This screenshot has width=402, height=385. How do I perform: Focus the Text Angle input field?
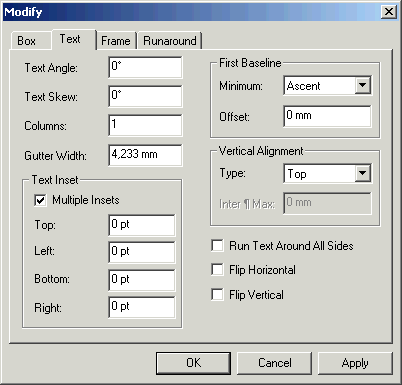[145, 67]
